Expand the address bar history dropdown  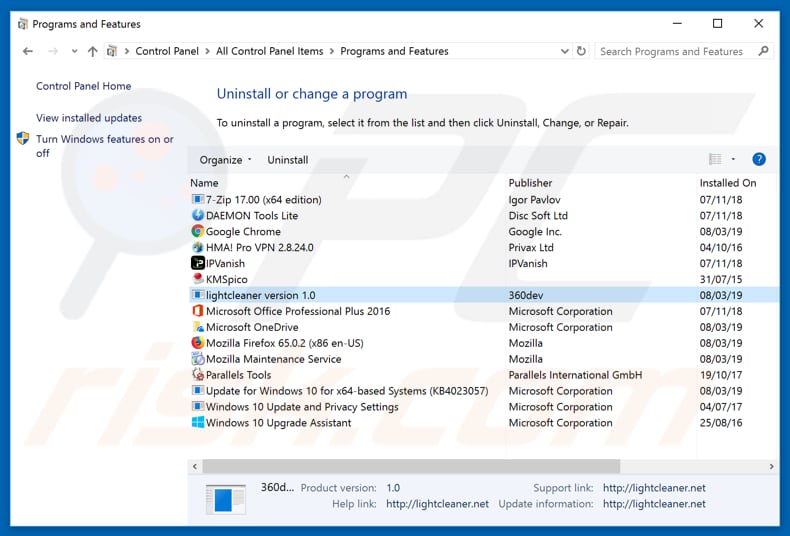tap(565, 51)
